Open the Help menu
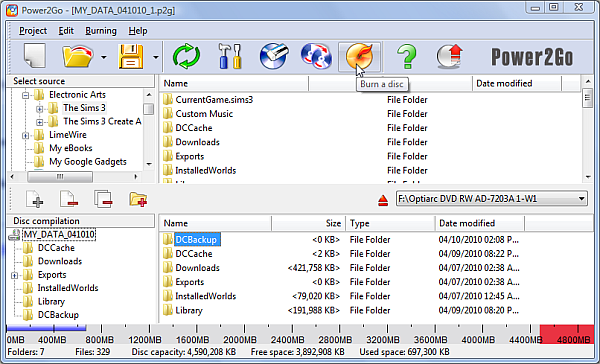The image size is (600, 364). click(138, 31)
